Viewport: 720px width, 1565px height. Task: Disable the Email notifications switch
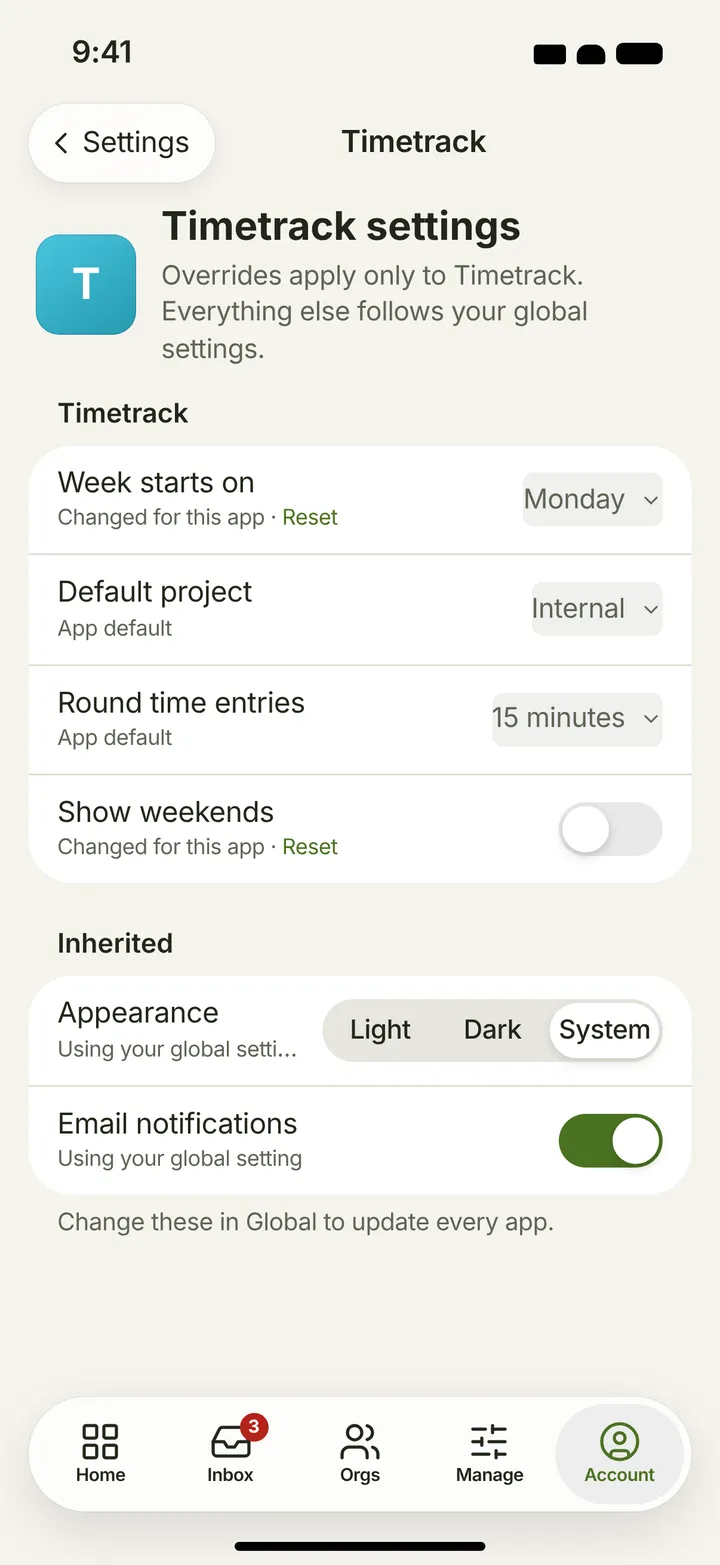[x=610, y=1141]
